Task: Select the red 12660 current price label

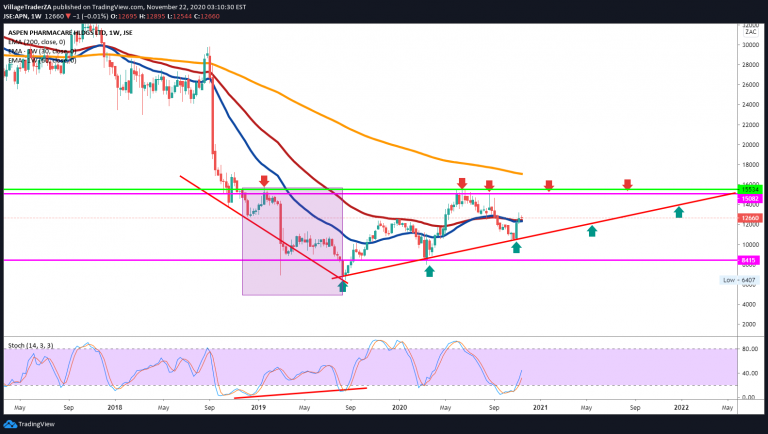Action: point(750,217)
